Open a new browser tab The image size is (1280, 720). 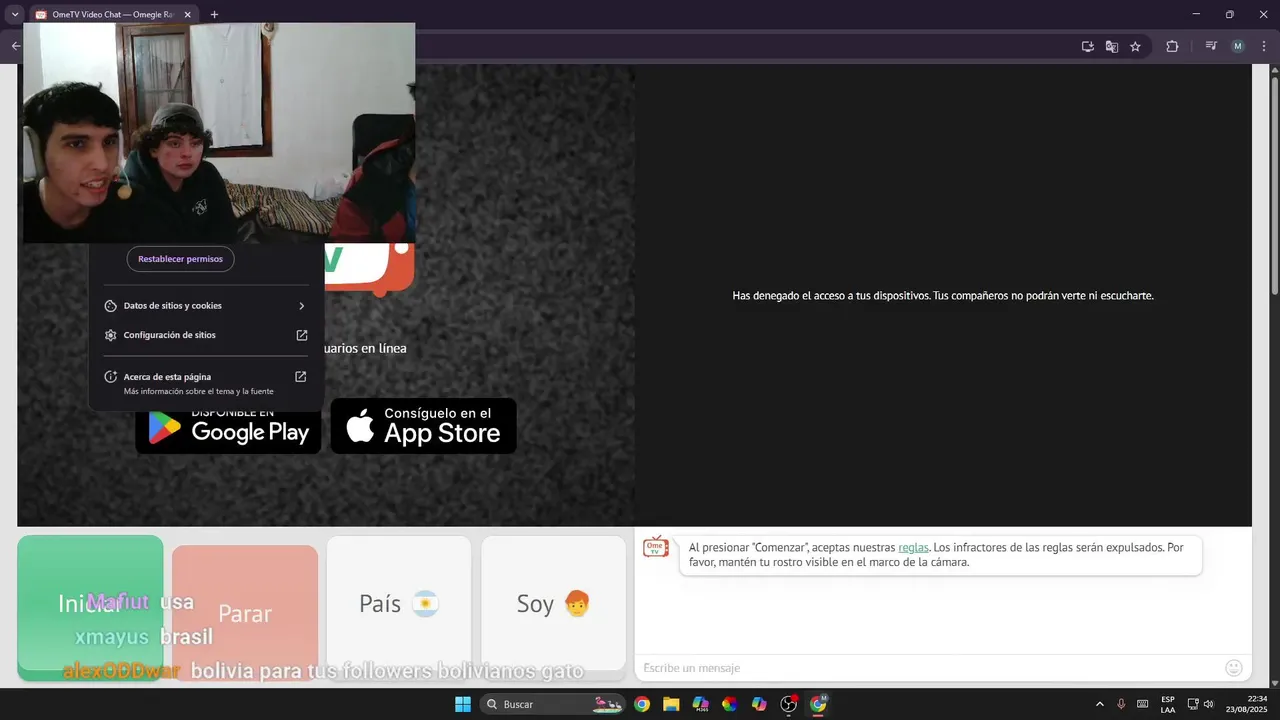pos(214,15)
